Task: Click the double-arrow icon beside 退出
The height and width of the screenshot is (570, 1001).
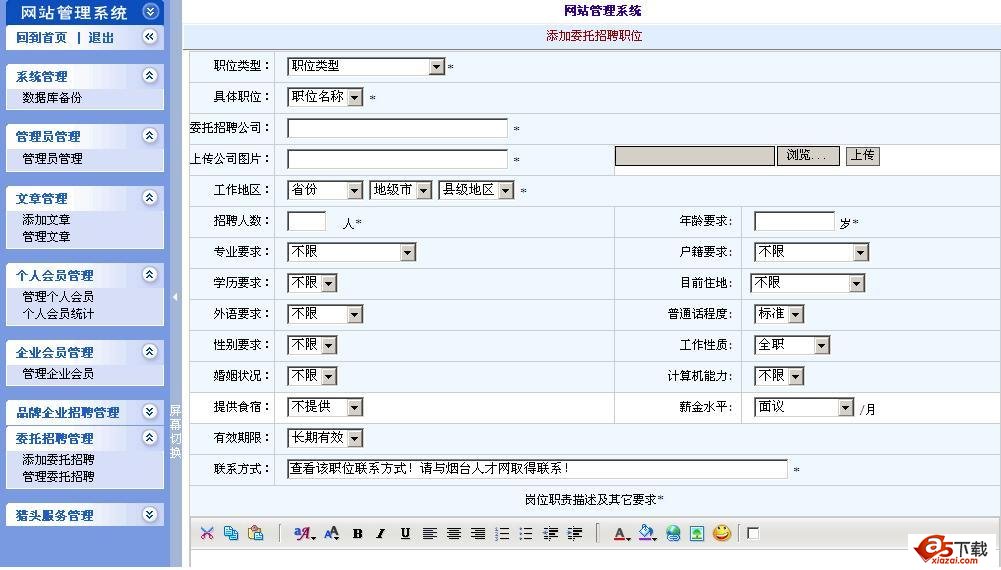Action: tap(149, 36)
